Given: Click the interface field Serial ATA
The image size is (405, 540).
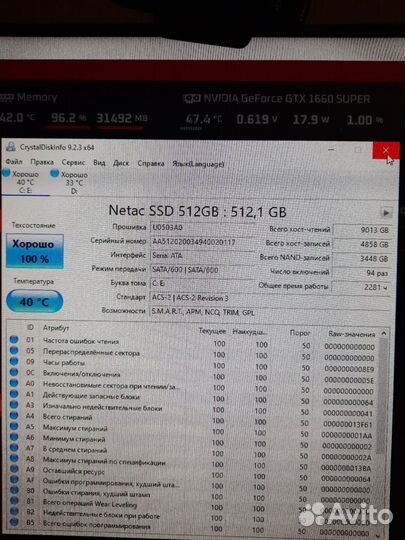Looking at the screenshot, I should [201, 256].
